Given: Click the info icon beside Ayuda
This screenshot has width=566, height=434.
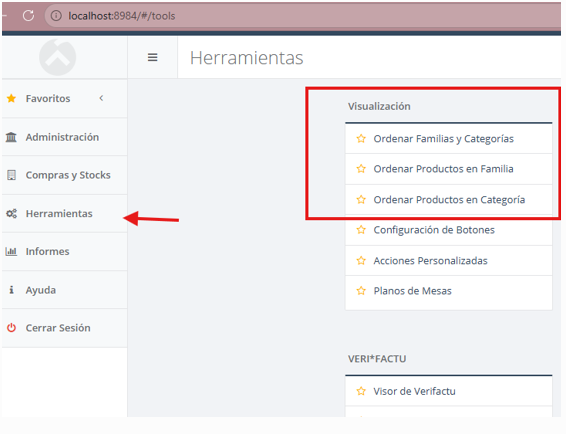Looking at the screenshot, I should 12,290.
